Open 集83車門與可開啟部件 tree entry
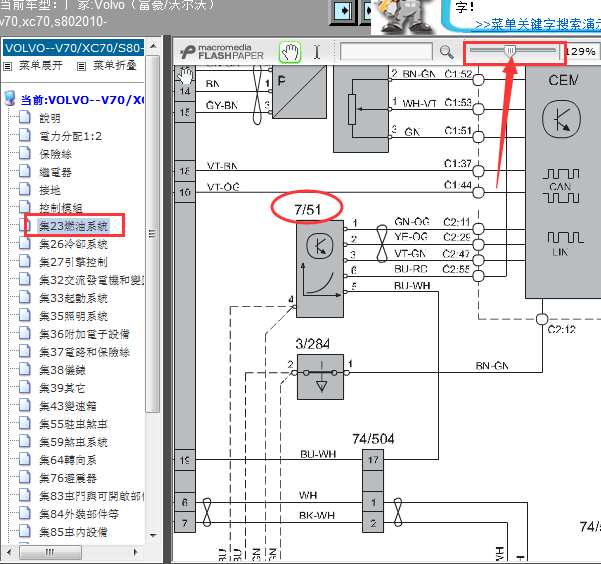This screenshot has width=601, height=564. pyautogui.click(x=92, y=497)
